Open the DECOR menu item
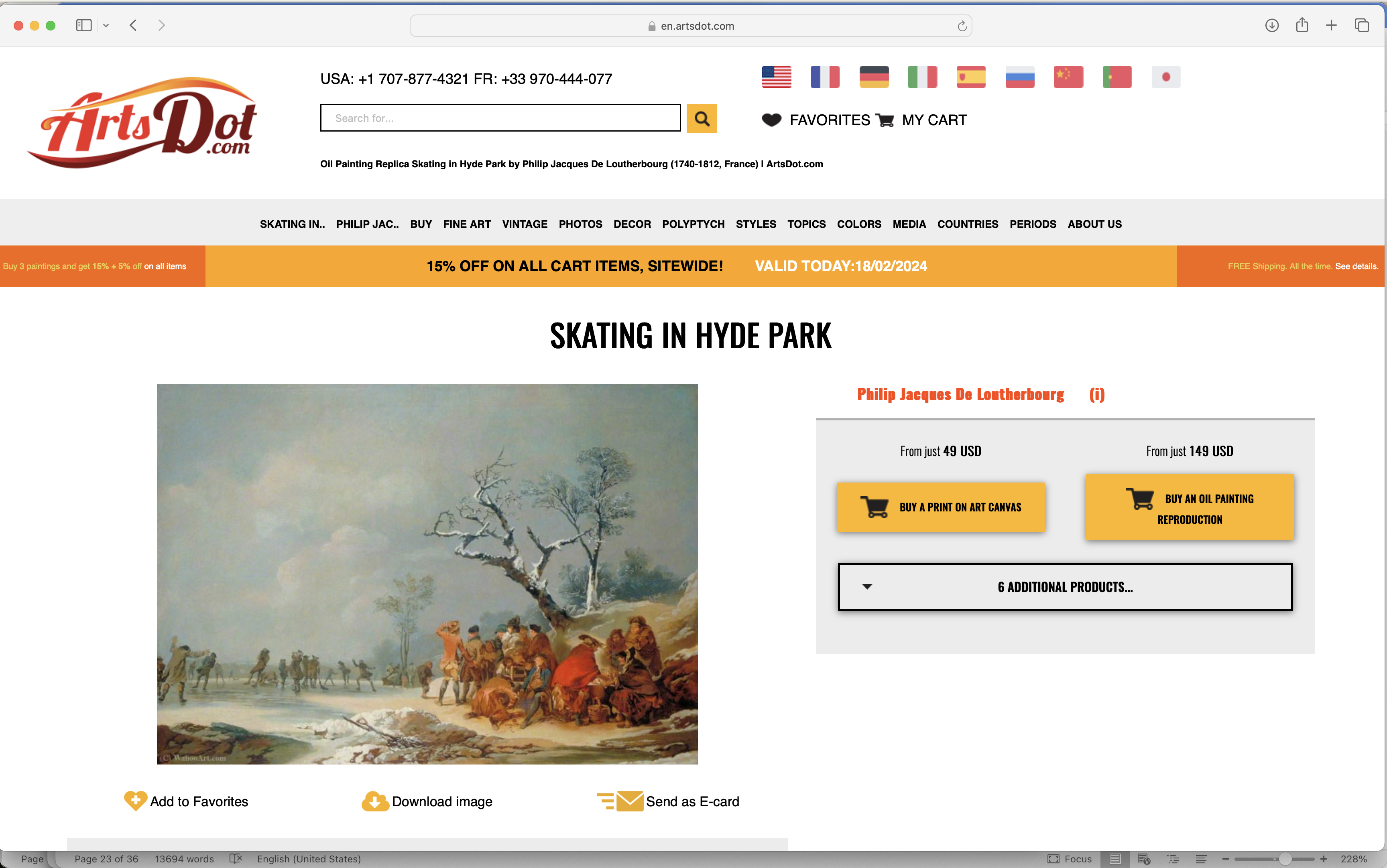Viewport: 1387px width, 868px height. [632, 224]
